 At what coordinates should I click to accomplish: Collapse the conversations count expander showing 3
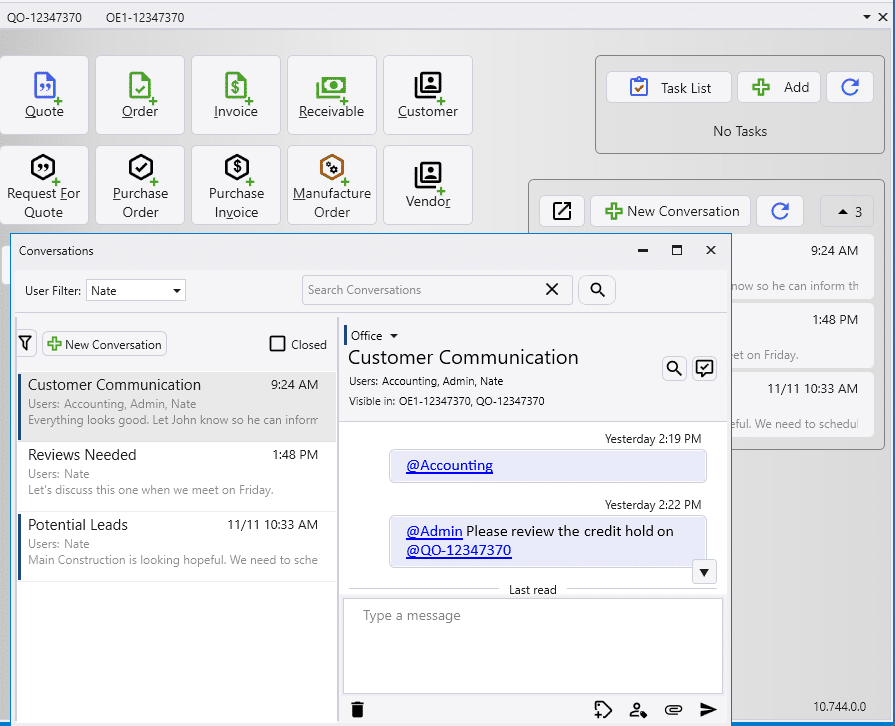[x=848, y=211]
